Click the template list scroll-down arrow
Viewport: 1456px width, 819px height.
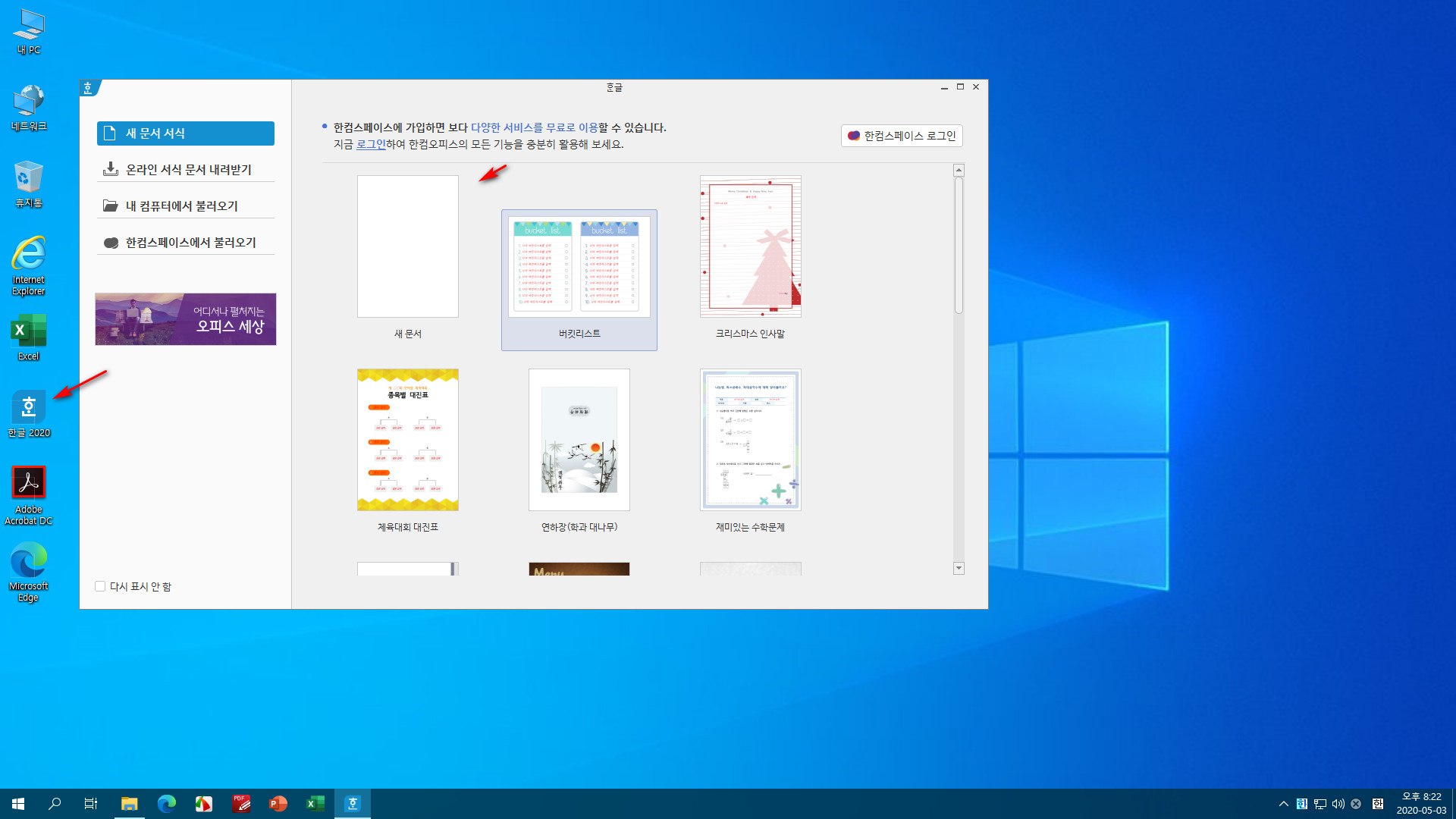click(959, 568)
